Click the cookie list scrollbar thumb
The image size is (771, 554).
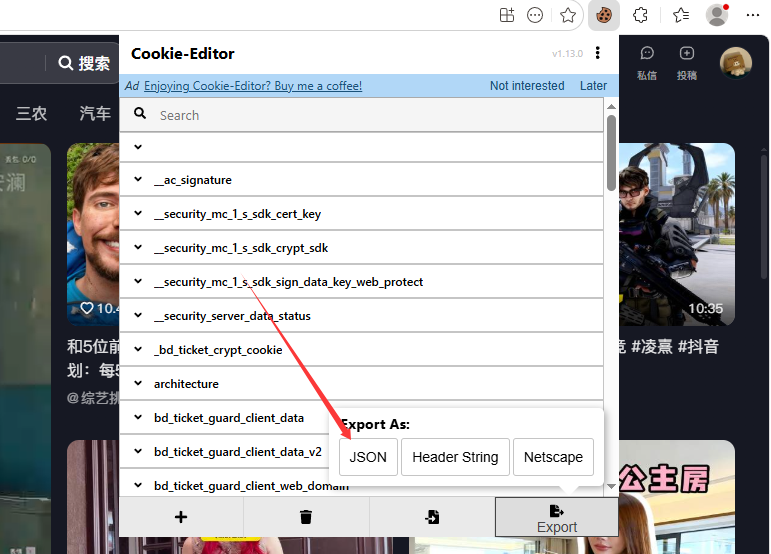coord(611,152)
